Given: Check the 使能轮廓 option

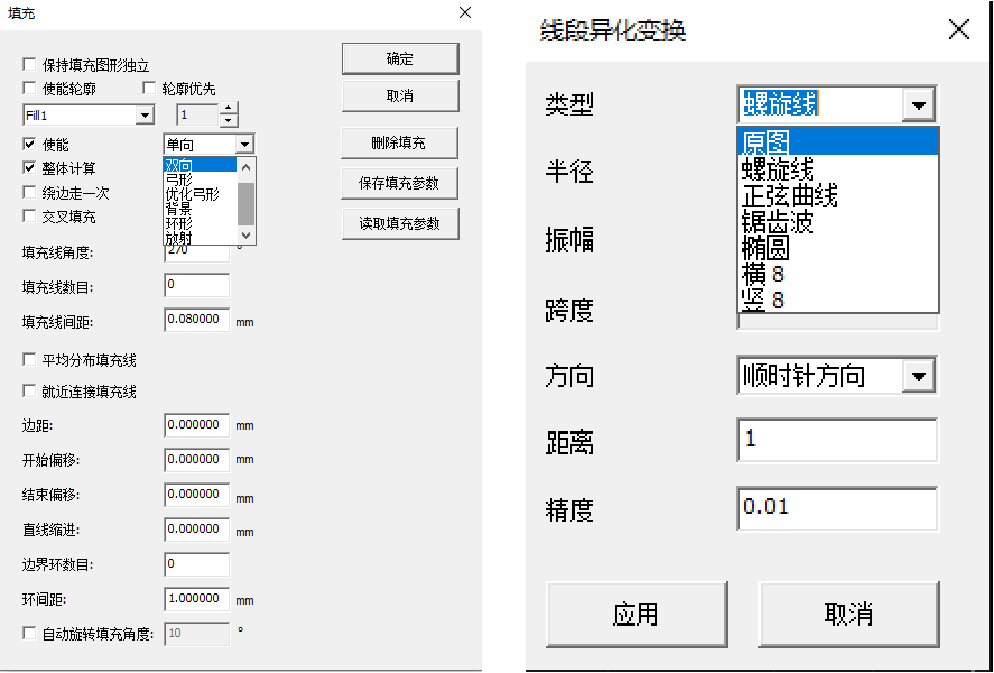Looking at the screenshot, I should [29, 87].
